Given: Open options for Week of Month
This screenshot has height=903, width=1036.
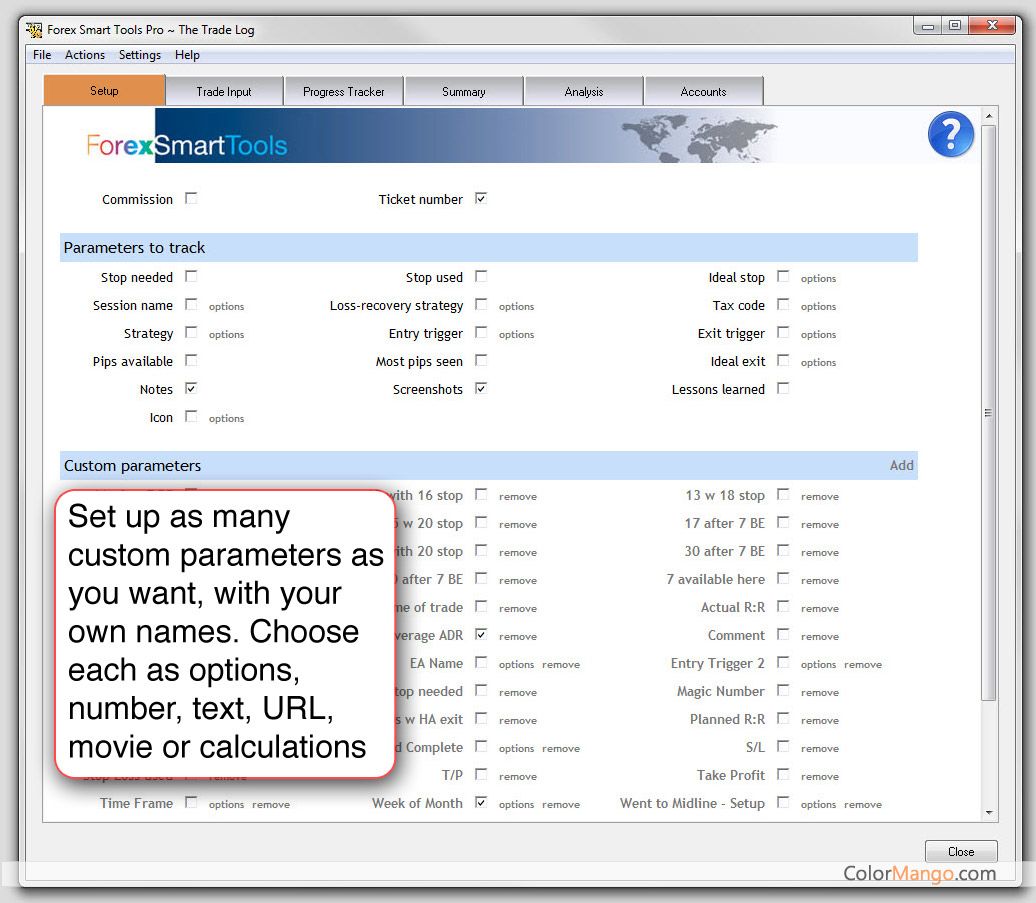Looking at the screenshot, I should click(x=517, y=805).
